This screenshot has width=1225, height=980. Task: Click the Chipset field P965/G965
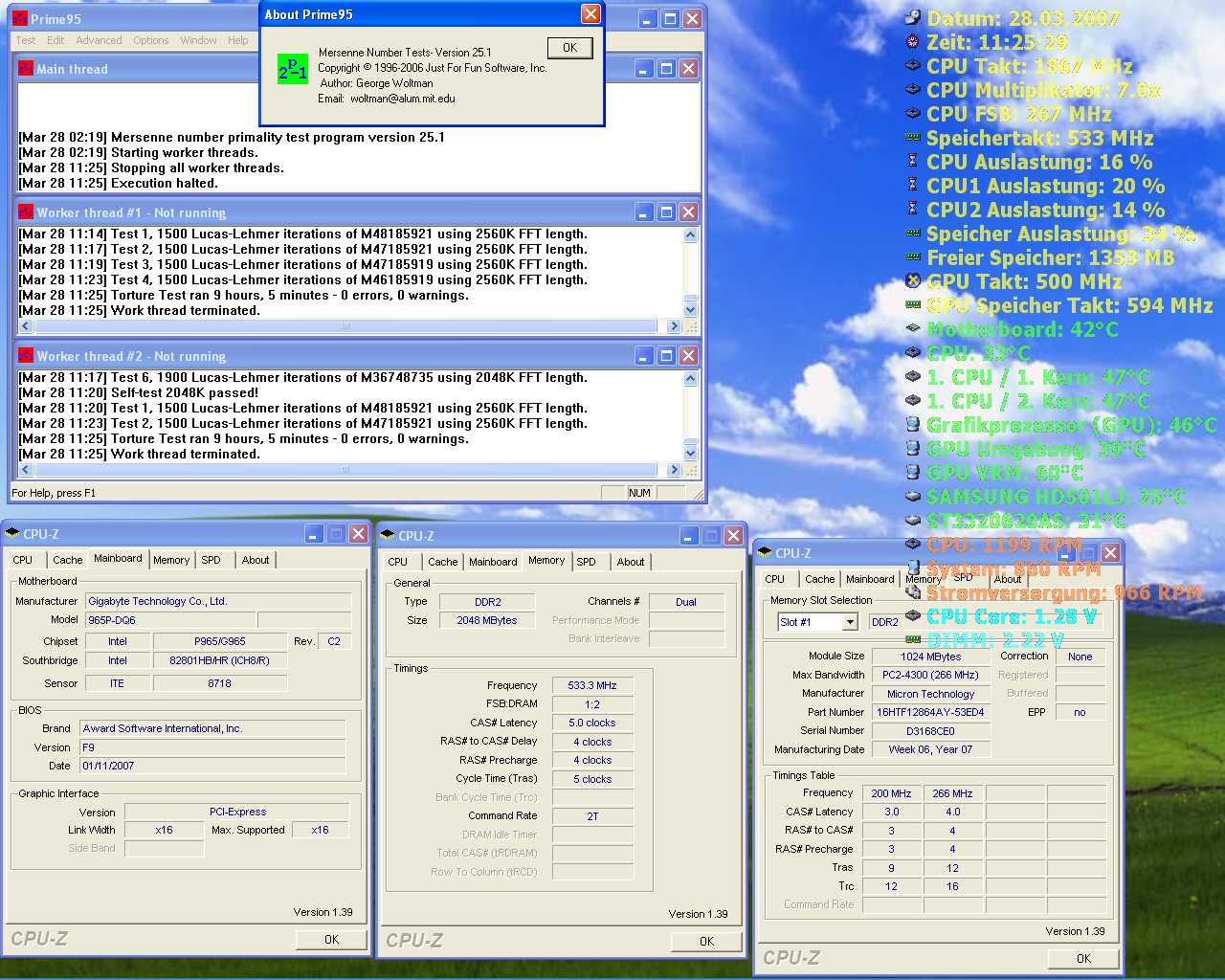(x=219, y=641)
